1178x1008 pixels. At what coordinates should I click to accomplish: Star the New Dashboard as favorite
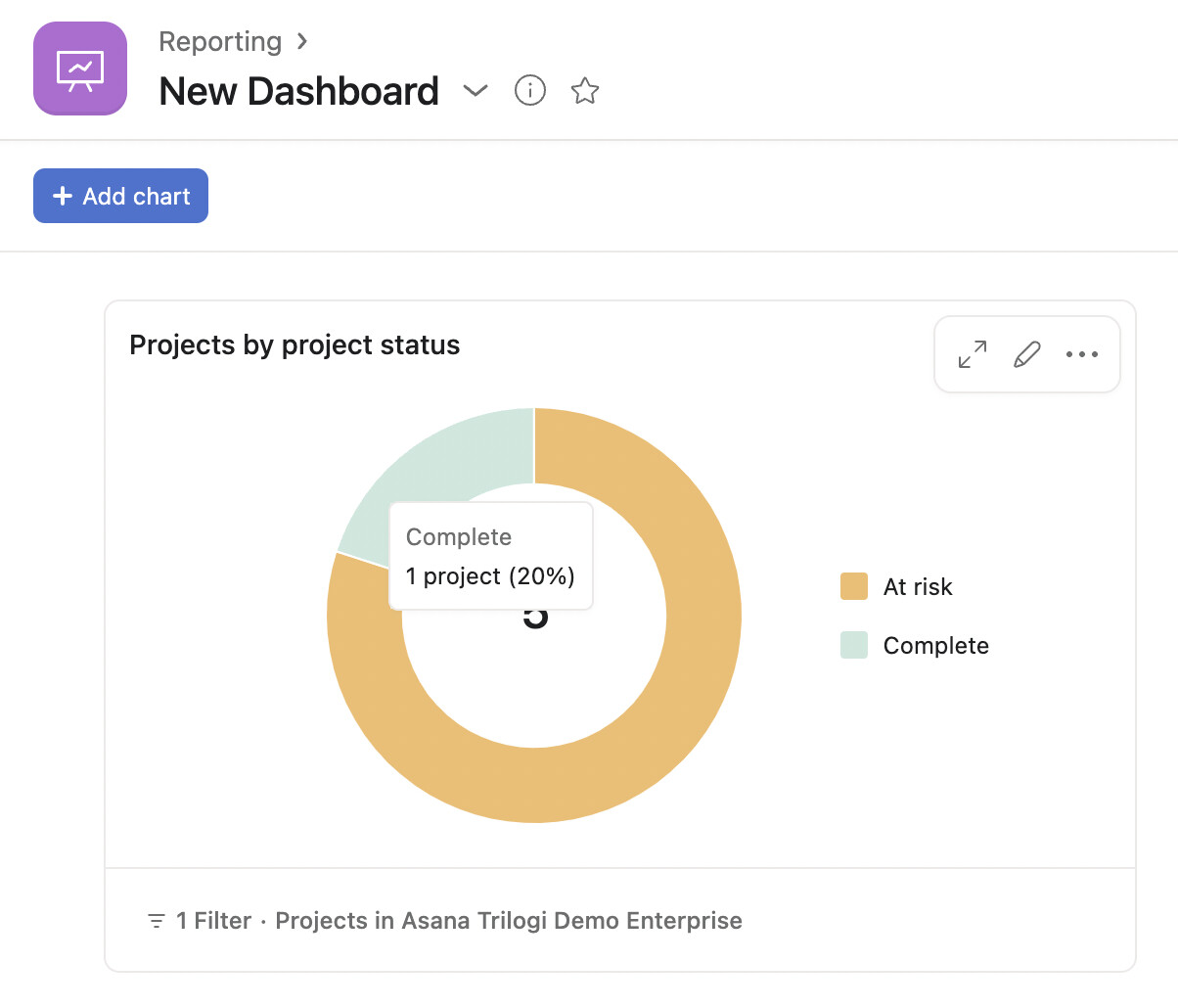[585, 91]
